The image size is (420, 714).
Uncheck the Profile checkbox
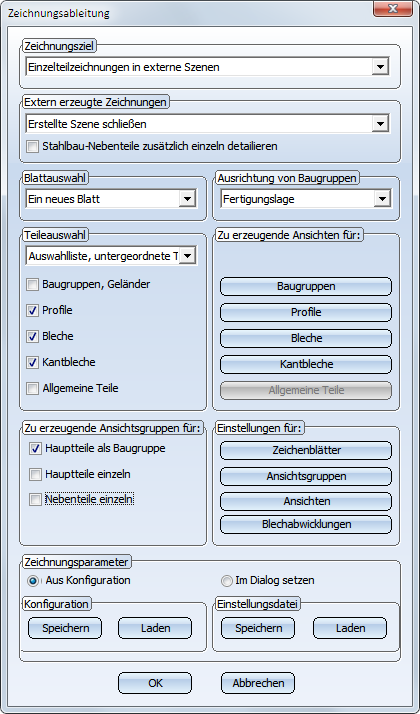point(32,311)
